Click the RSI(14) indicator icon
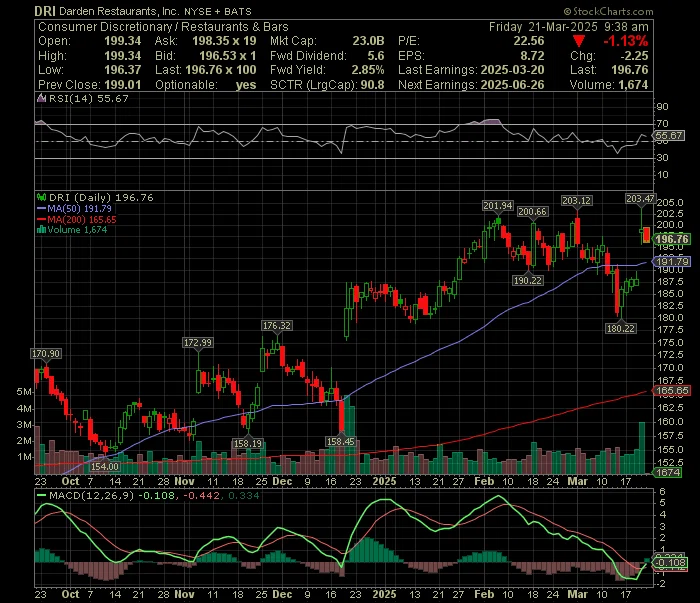Image resolution: width=700 pixels, height=603 pixels. (42, 99)
